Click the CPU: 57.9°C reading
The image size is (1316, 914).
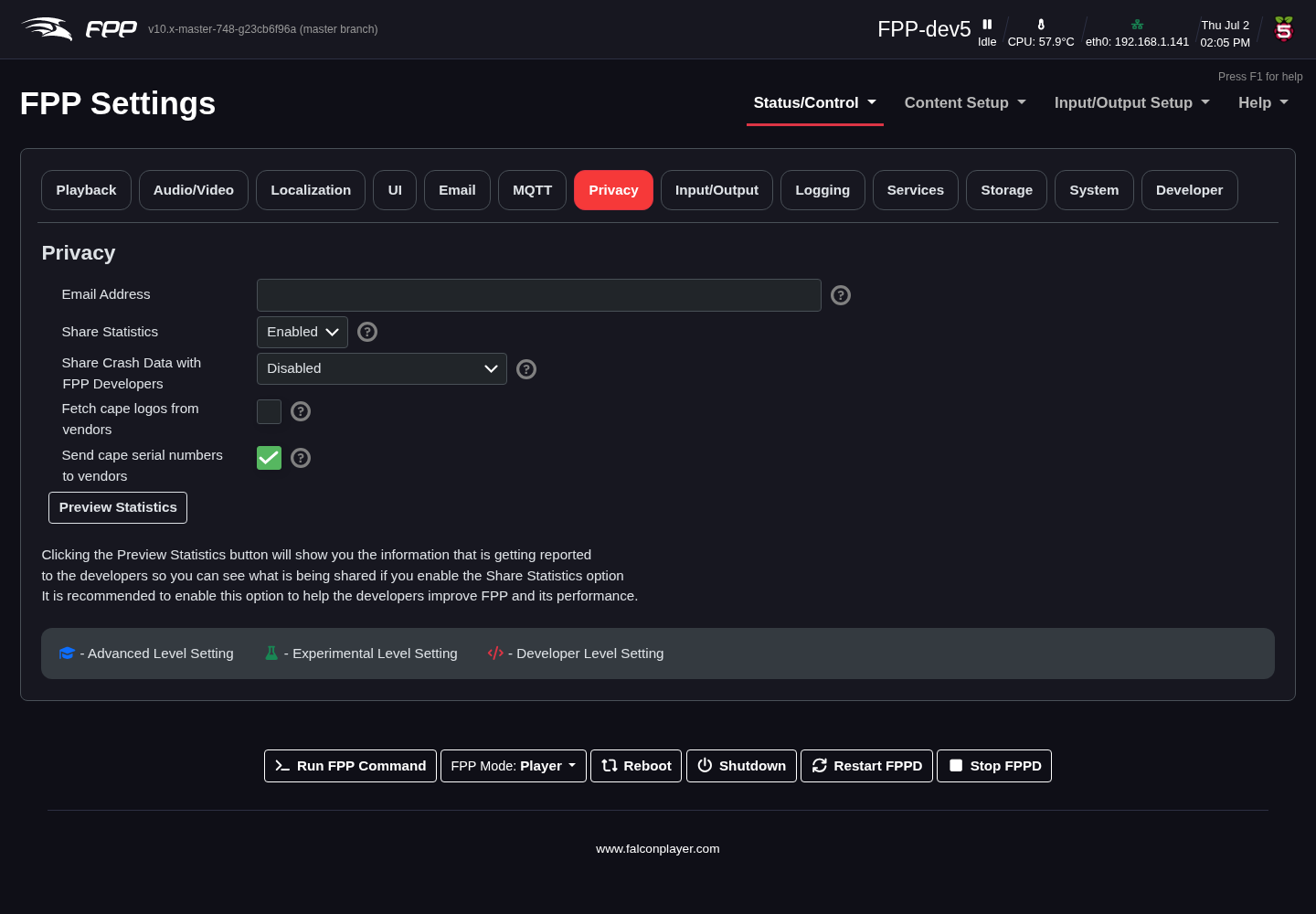[x=1041, y=42]
